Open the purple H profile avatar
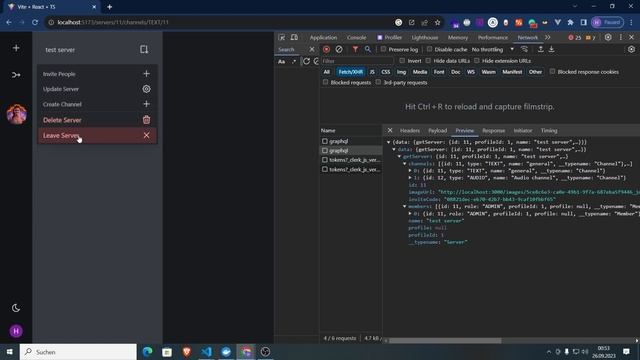Viewport: 640px width, 360px height. (x=16, y=331)
